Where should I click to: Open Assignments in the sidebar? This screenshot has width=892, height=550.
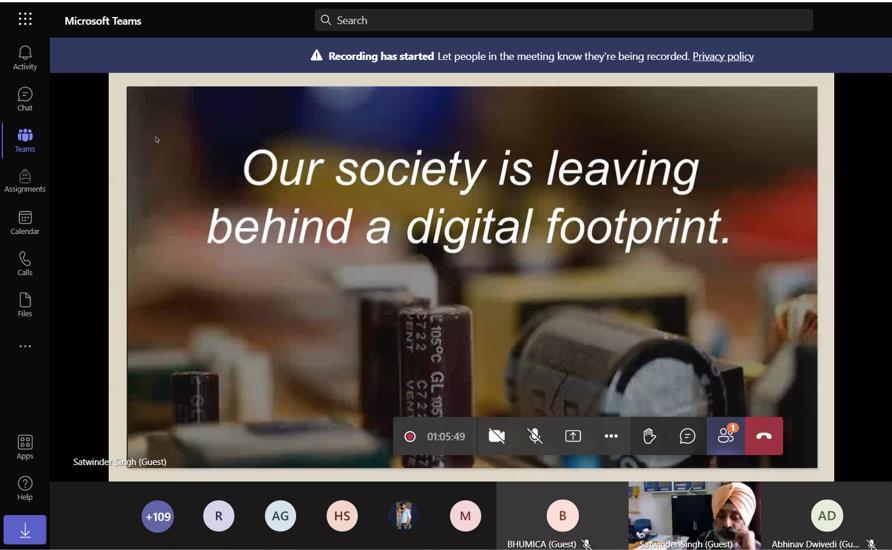coord(25,181)
